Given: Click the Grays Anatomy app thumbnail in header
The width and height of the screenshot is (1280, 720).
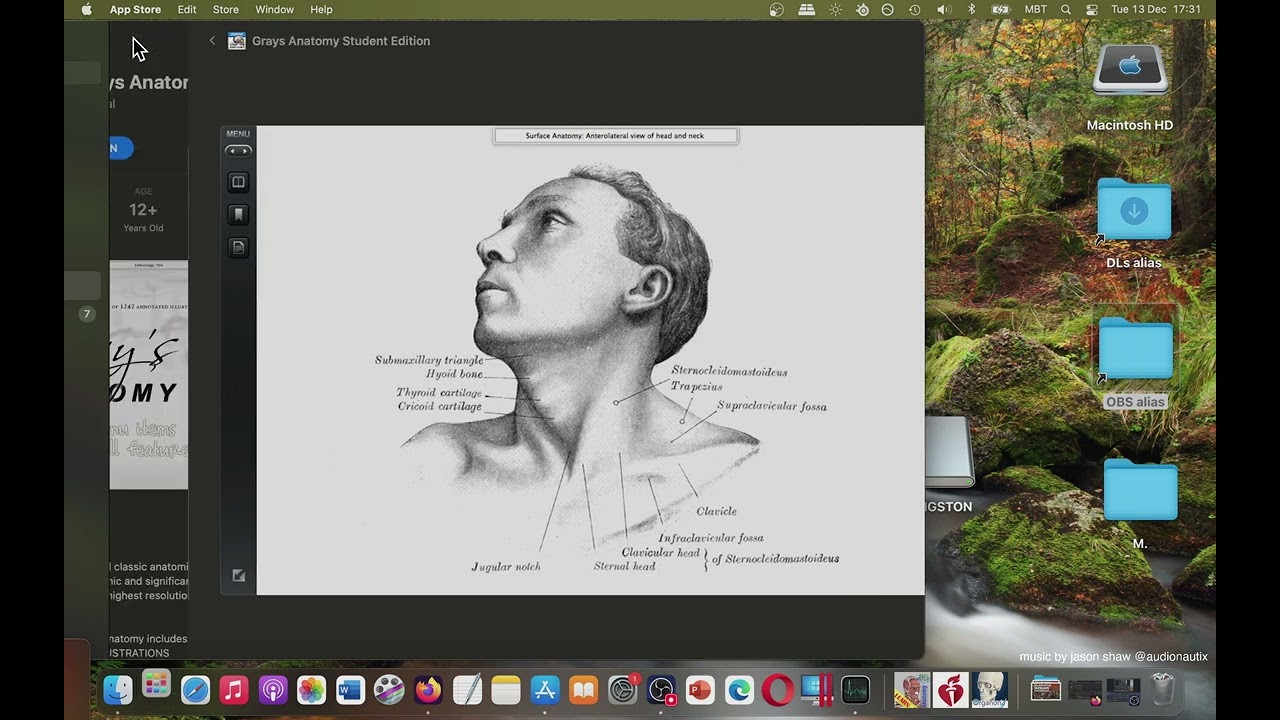Looking at the screenshot, I should [x=237, y=41].
